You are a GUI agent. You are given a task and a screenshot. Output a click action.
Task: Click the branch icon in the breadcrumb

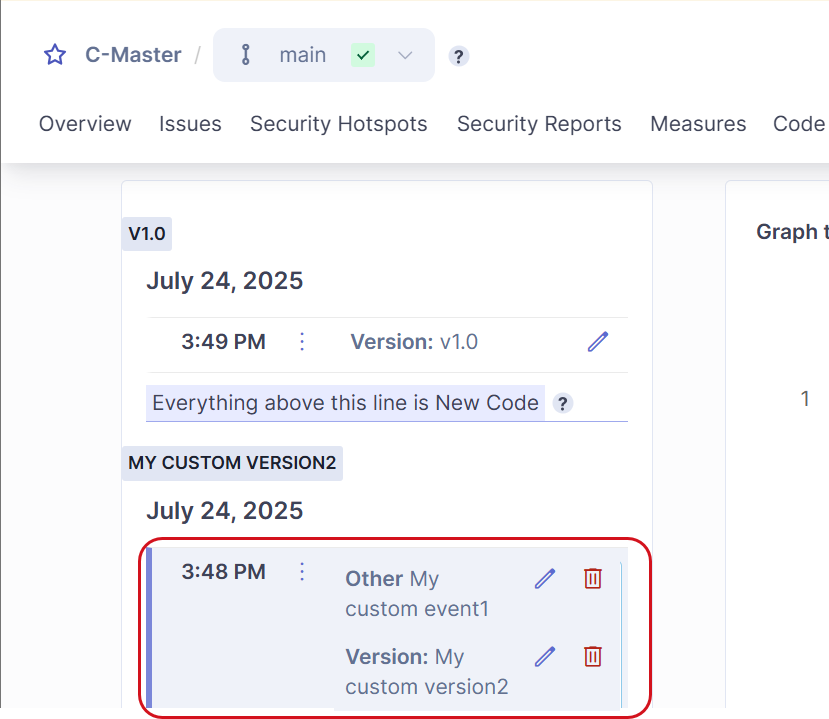245,55
